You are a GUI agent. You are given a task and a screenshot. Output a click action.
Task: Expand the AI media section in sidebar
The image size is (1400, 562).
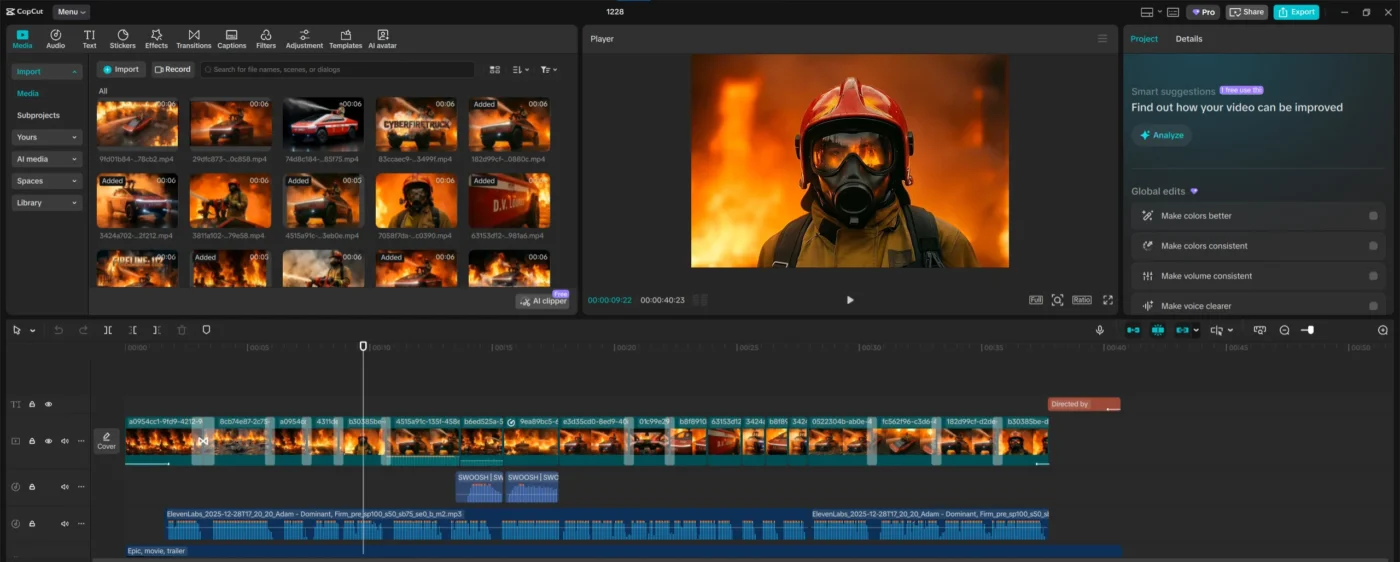pyautogui.click(x=46, y=159)
